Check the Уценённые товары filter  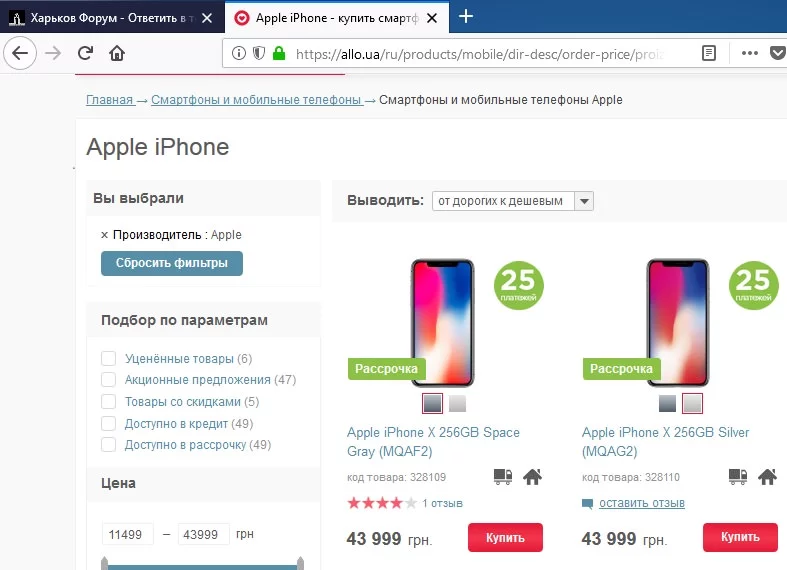[x=109, y=358]
